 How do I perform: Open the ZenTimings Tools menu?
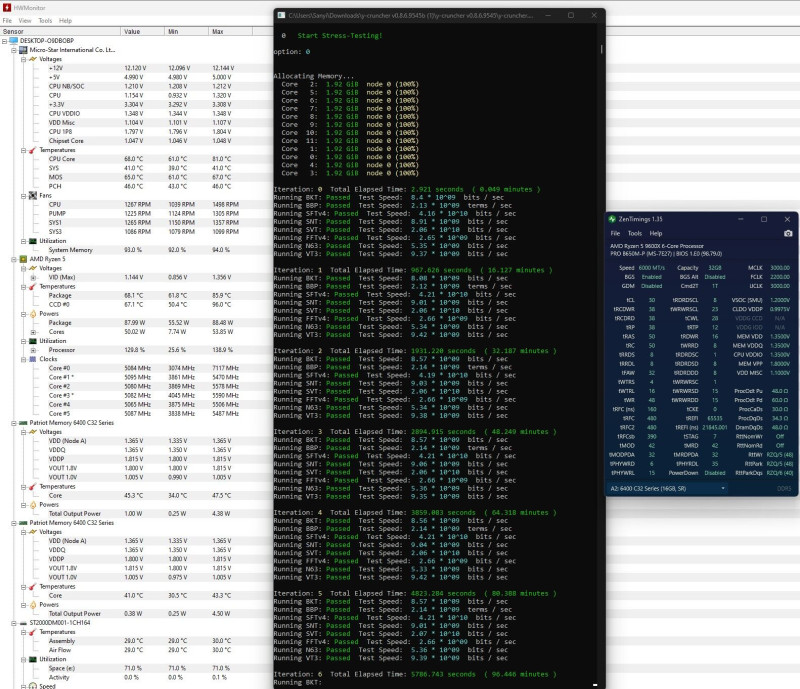(x=635, y=233)
